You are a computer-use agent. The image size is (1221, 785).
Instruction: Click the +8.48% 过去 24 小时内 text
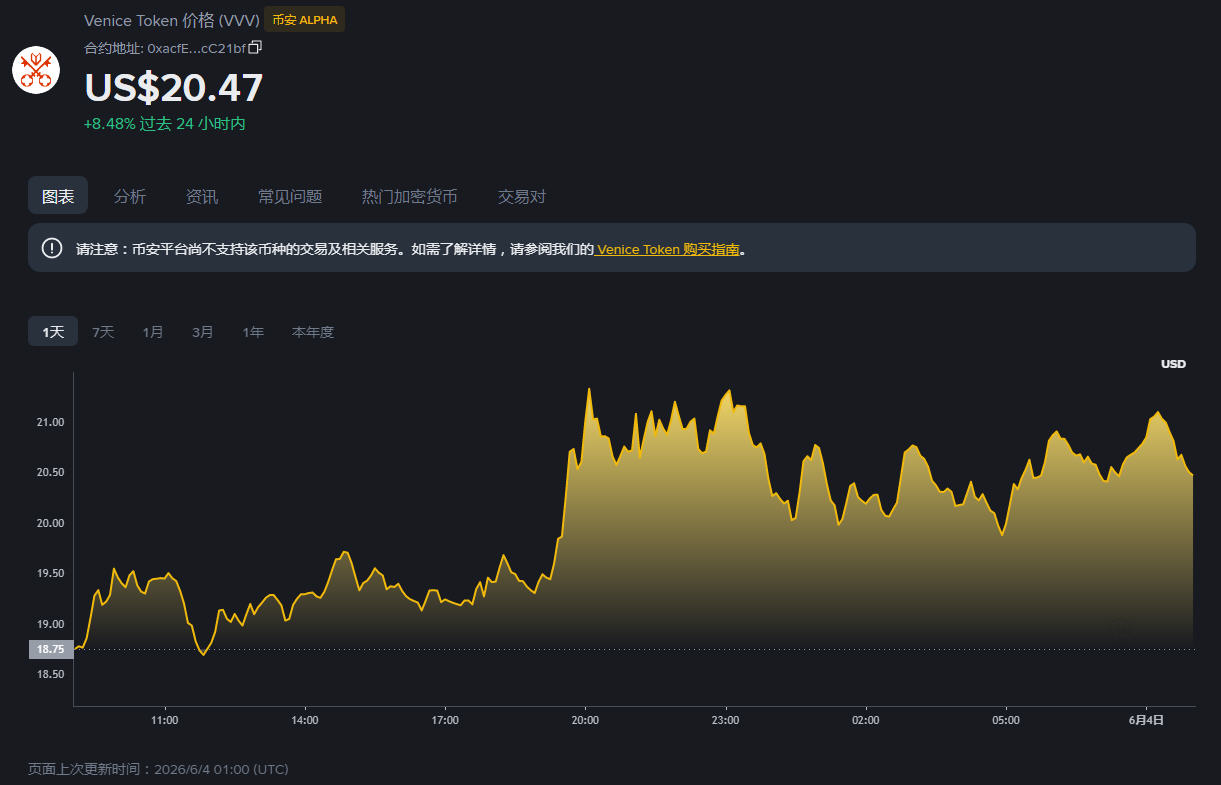click(165, 123)
